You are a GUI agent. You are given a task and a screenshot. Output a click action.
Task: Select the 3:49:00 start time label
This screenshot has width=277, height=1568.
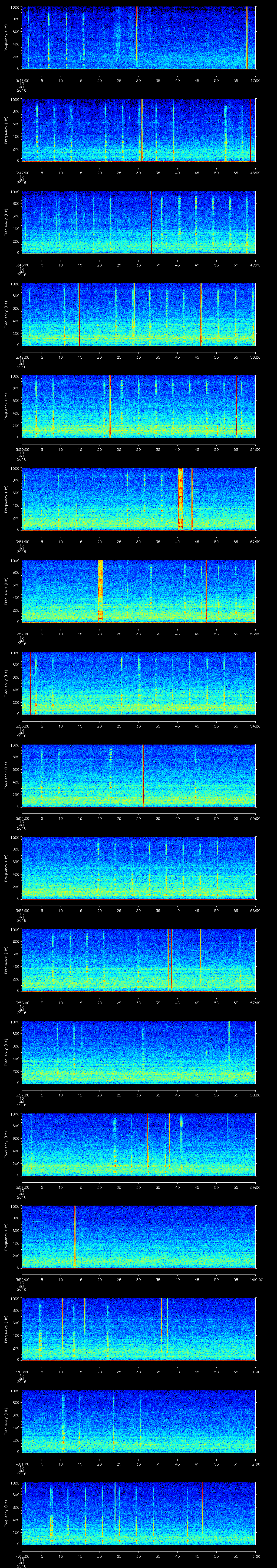tap(22, 357)
